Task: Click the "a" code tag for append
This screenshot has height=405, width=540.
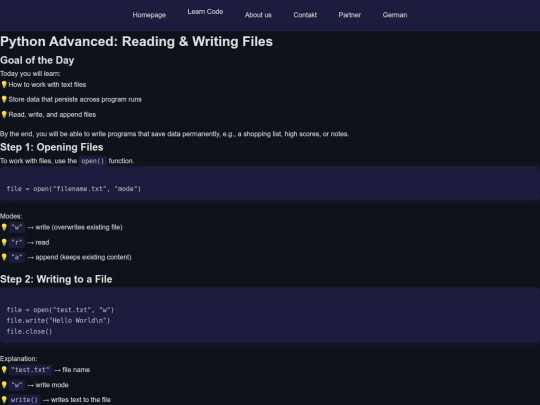Action: pyautogui.click(x=17, y=257)
